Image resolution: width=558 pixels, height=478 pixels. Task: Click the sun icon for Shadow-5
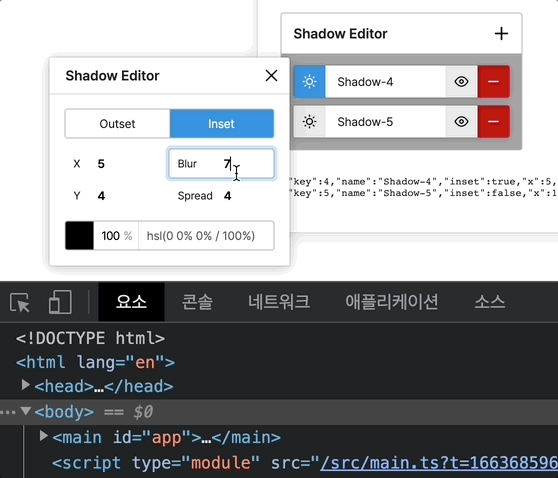[310, 122]
